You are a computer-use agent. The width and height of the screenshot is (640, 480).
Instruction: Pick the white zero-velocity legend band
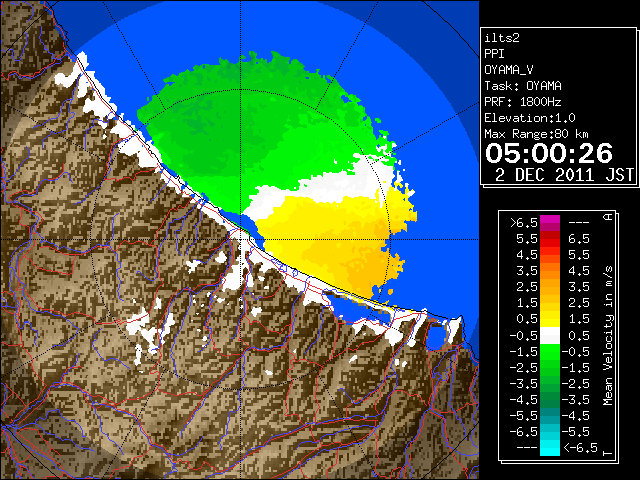550,336
